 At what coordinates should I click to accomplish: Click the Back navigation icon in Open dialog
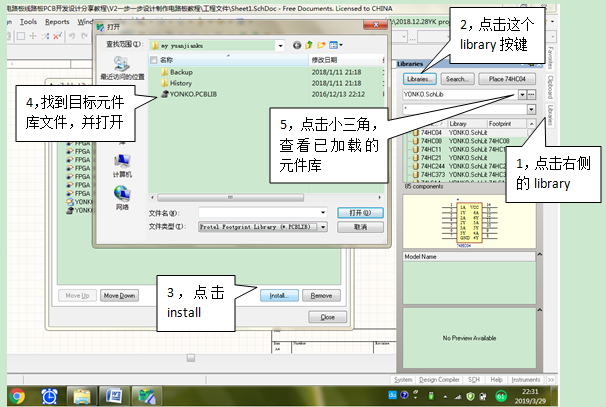(x=296, y=46)
